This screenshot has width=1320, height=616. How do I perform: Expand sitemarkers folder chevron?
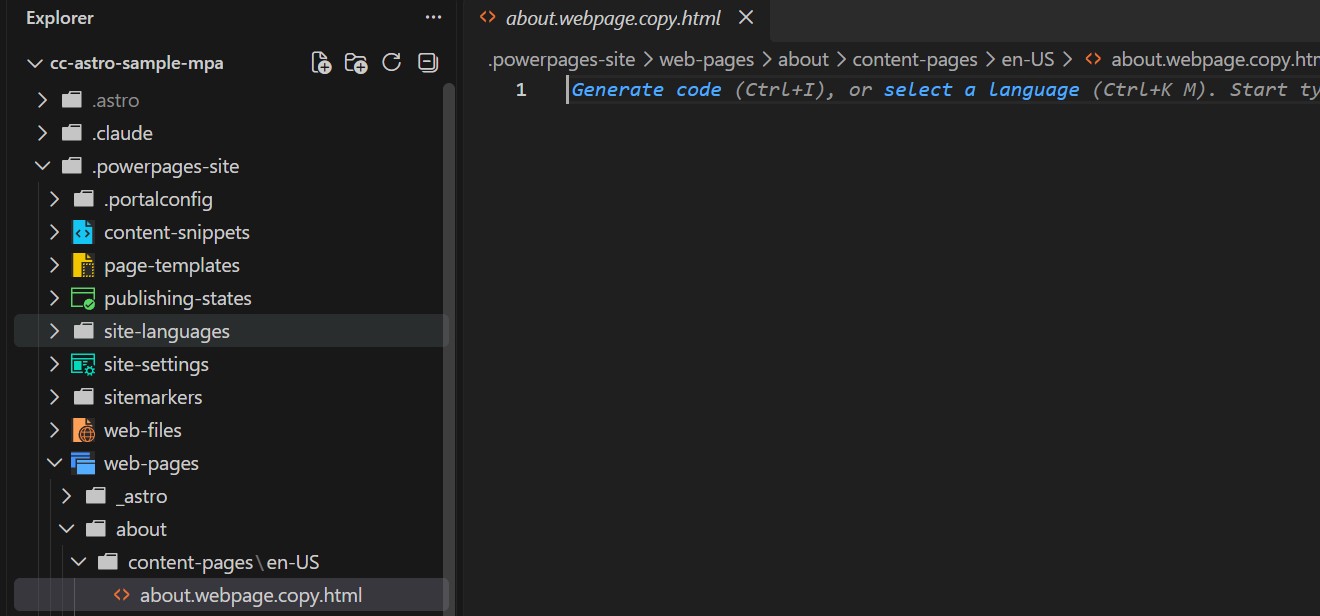(x=54, y=397)
